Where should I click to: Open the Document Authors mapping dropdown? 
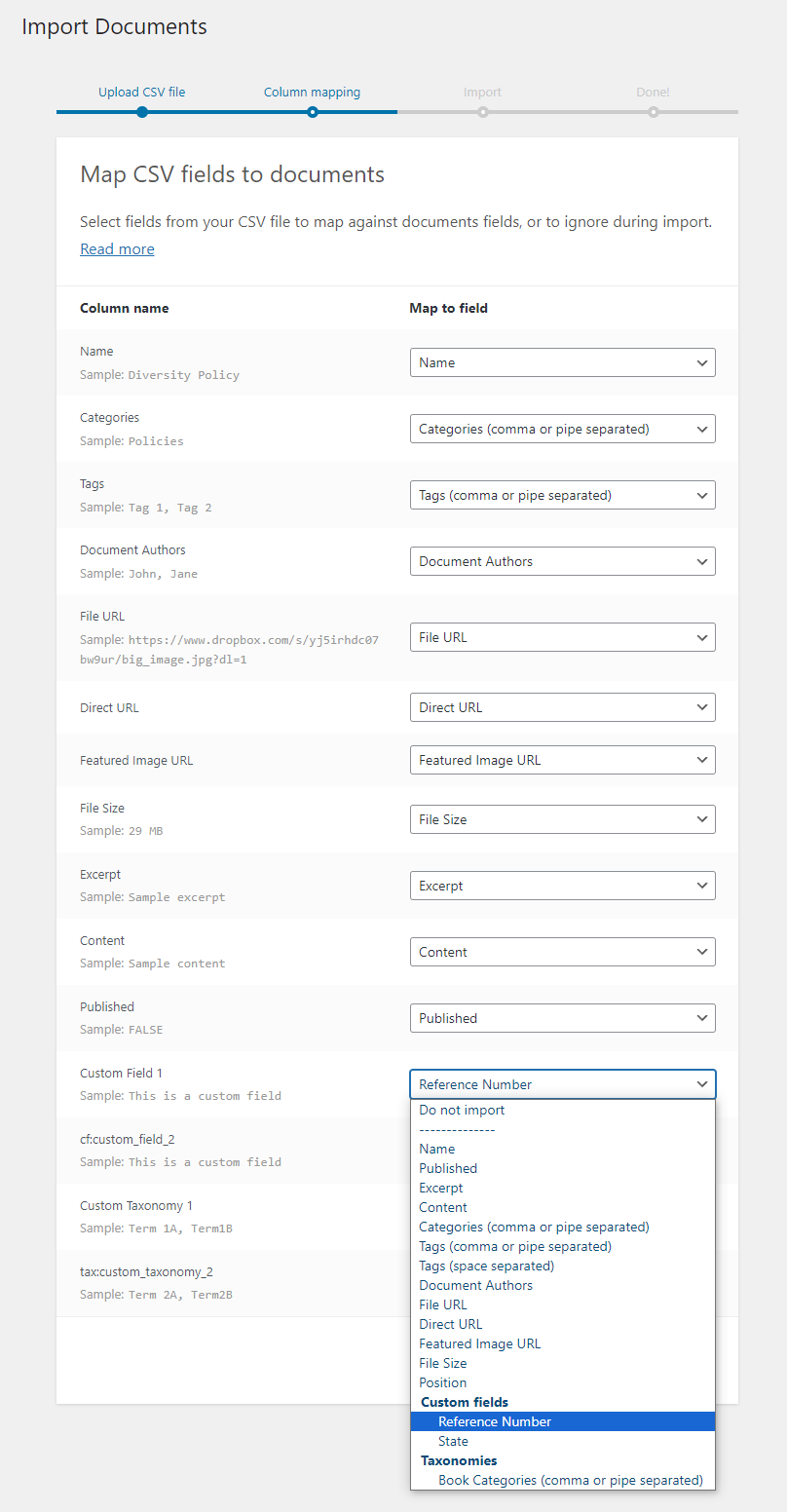(562, 561)
